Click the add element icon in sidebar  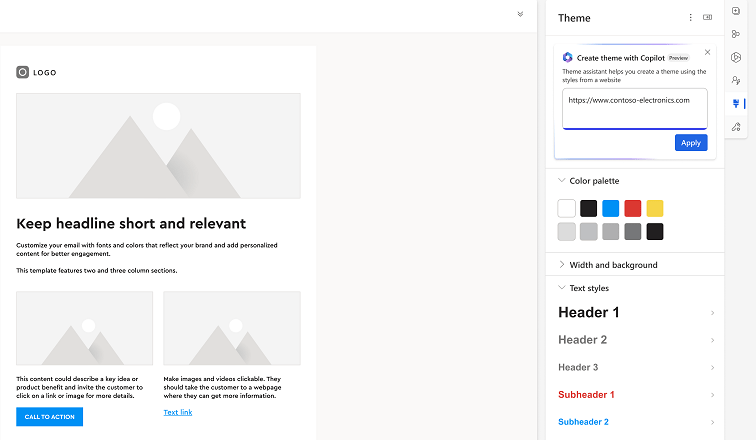pos(736,11)
